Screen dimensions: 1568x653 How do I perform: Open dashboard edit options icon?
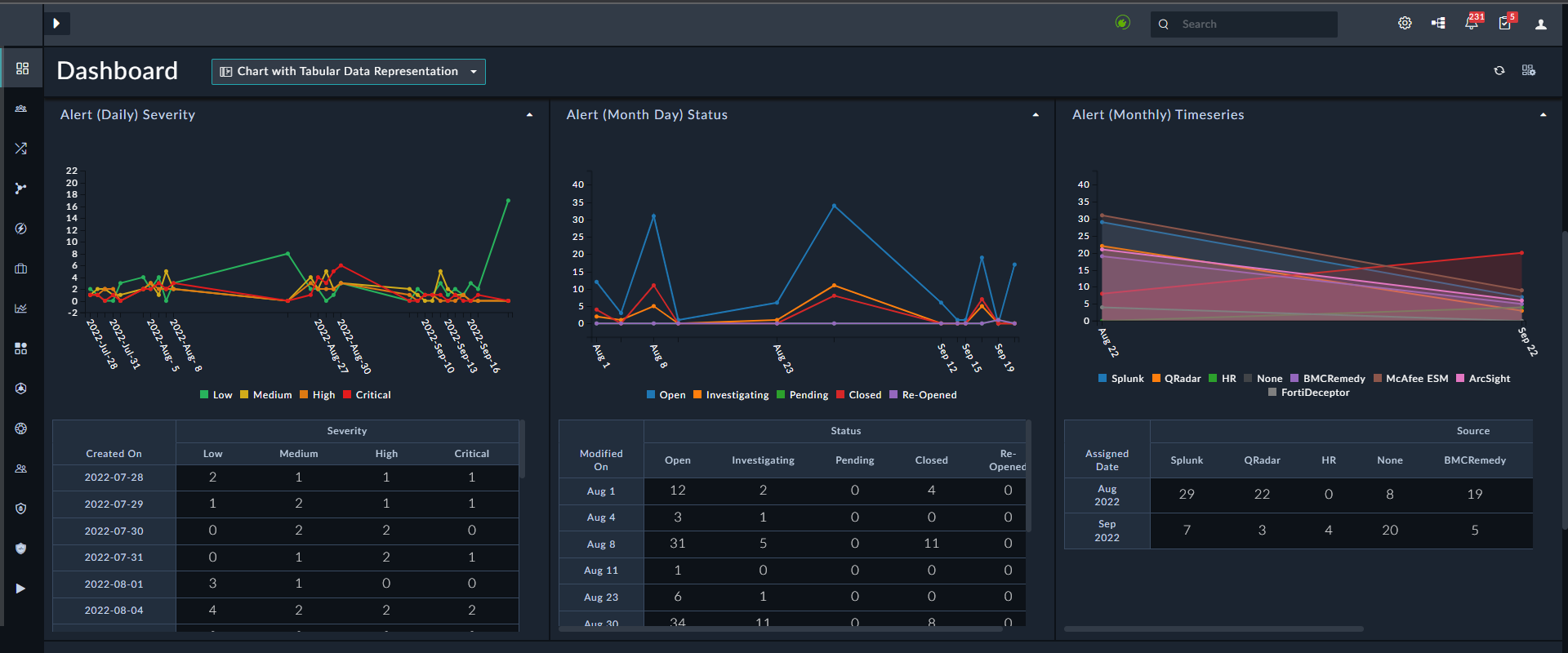[x=1529, y=71]
